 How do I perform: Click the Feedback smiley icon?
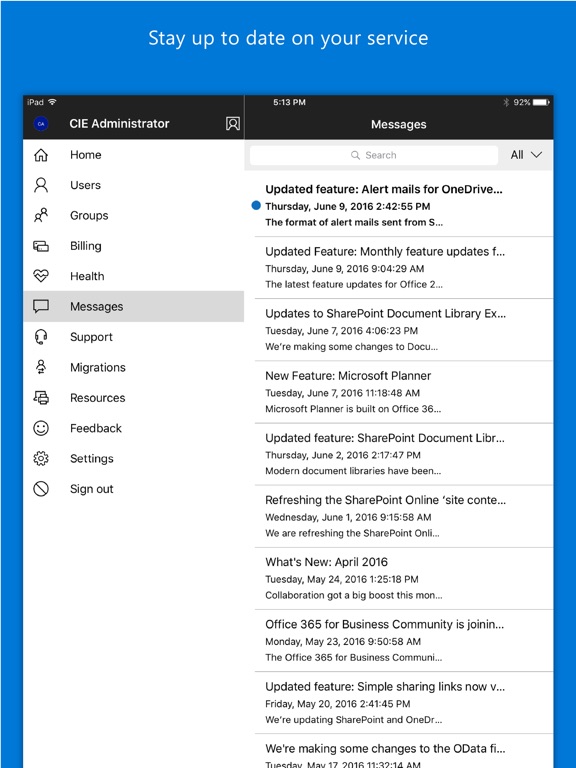click(41, 428)
